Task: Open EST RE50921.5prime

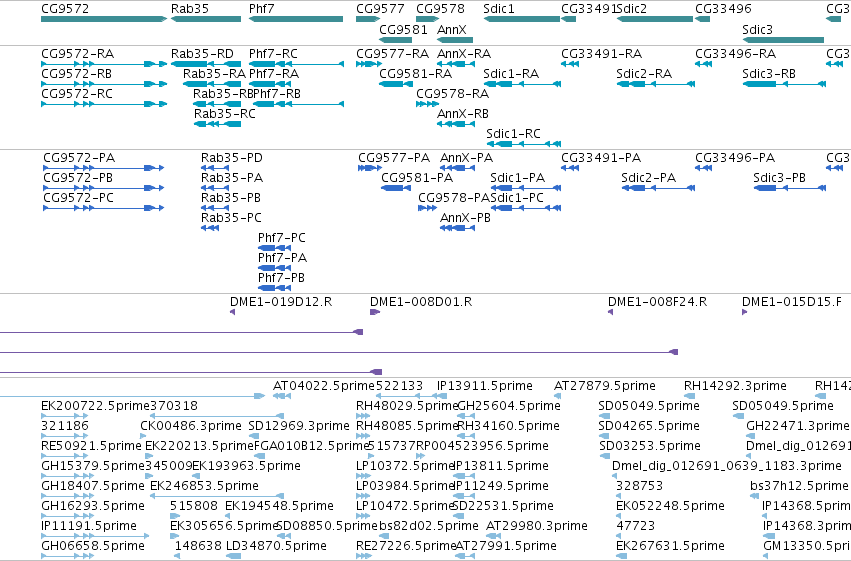Action: [x=91, y=446]
